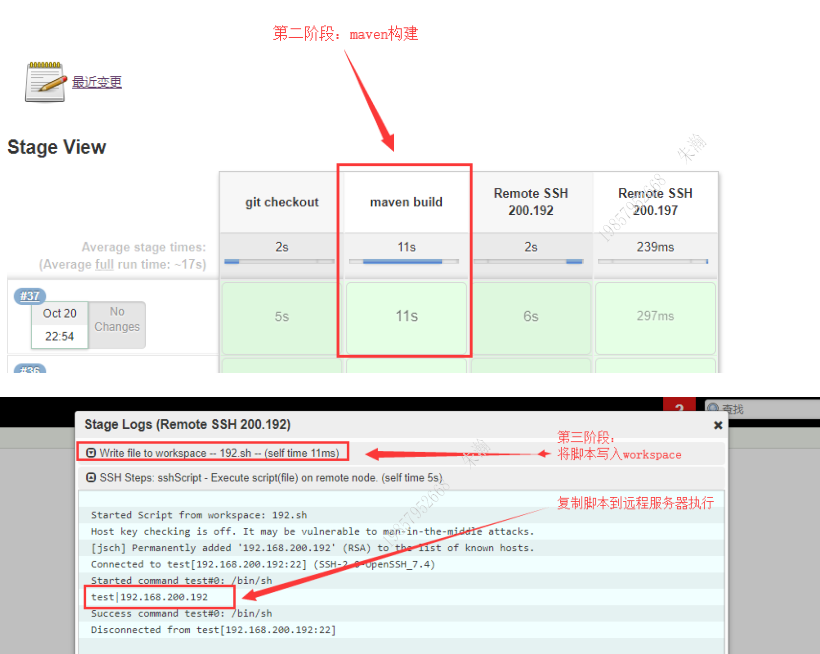
Task: Open the 最近变更 recent changes link
Action: click(96, 83)
